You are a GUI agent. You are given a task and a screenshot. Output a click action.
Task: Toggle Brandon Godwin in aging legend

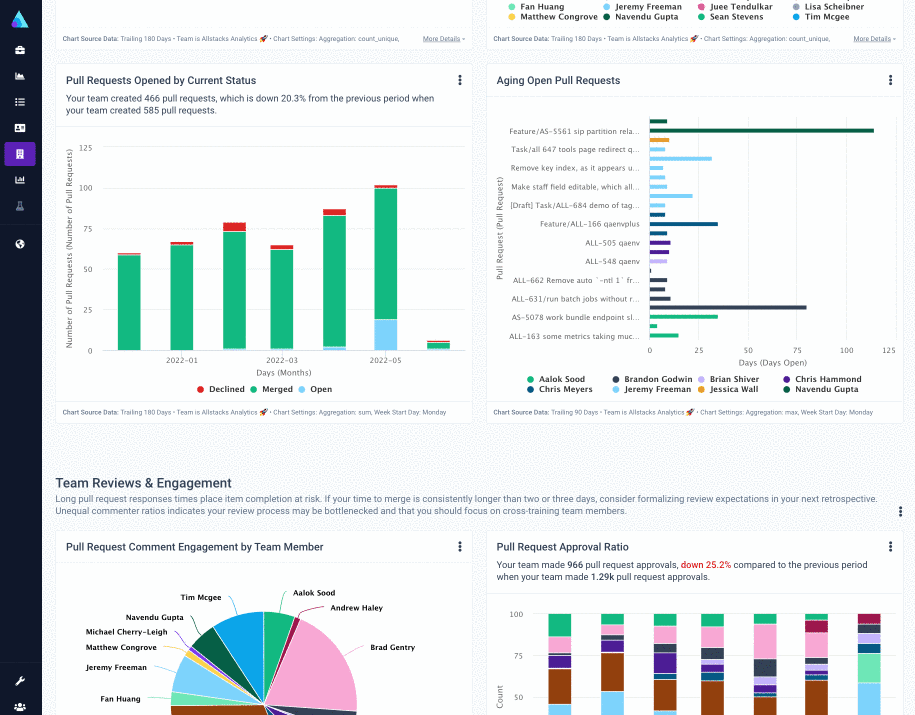[652, 379]
